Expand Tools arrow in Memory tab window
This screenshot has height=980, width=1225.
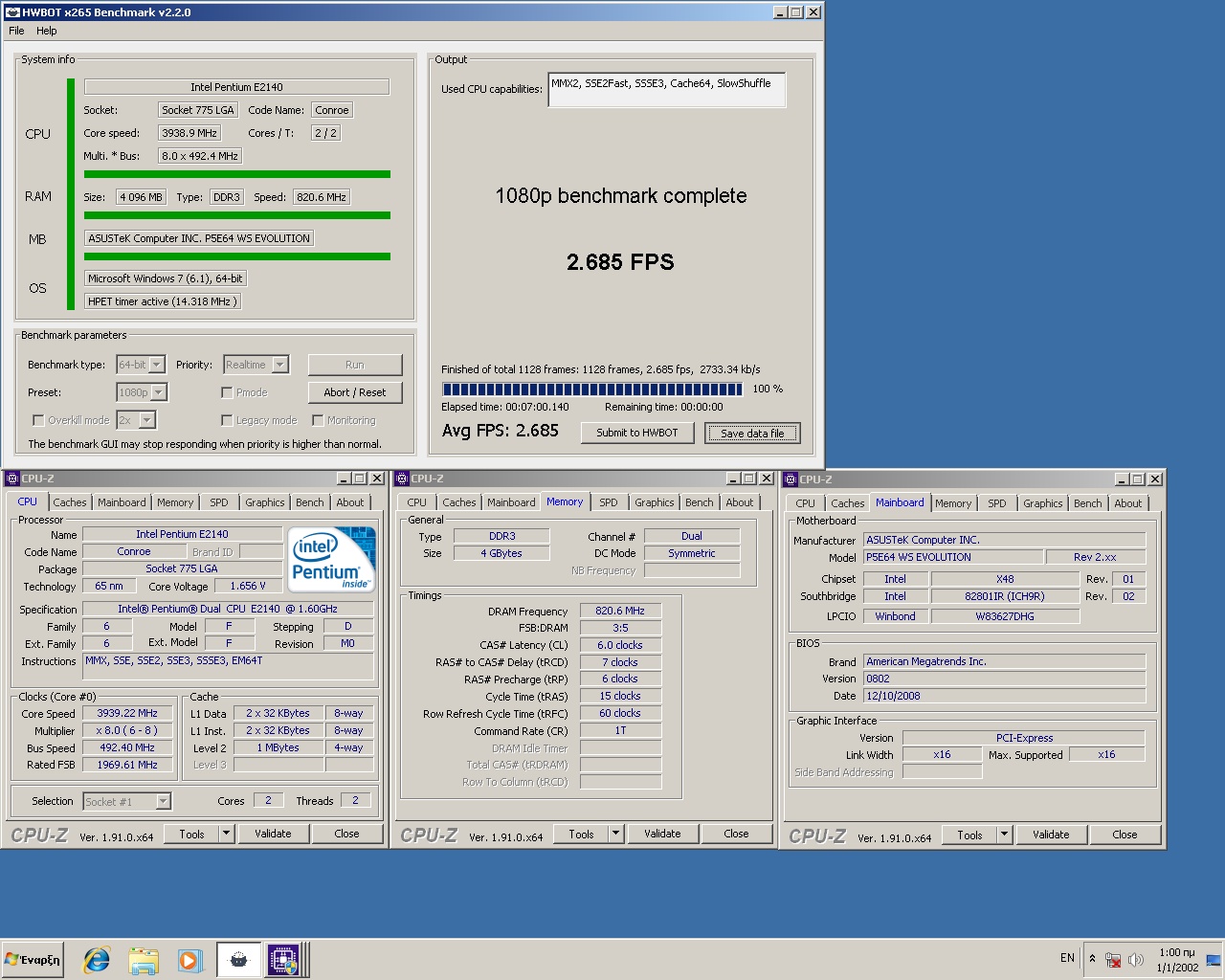click(616, 834)
